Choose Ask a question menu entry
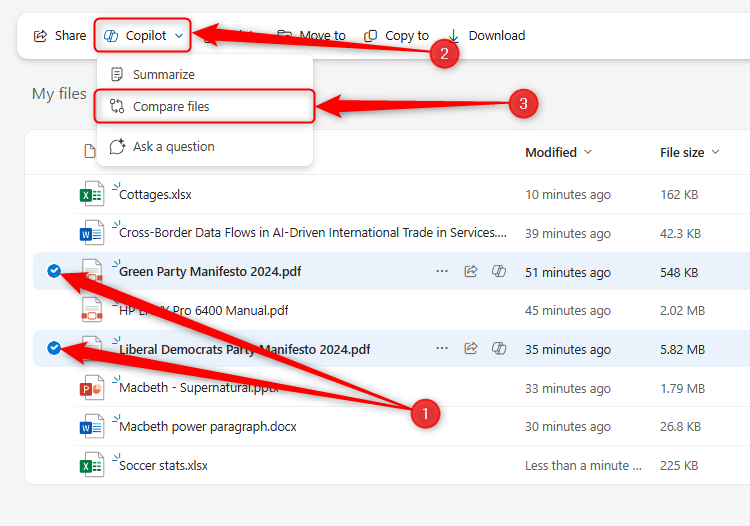 [x=173, y=147]
